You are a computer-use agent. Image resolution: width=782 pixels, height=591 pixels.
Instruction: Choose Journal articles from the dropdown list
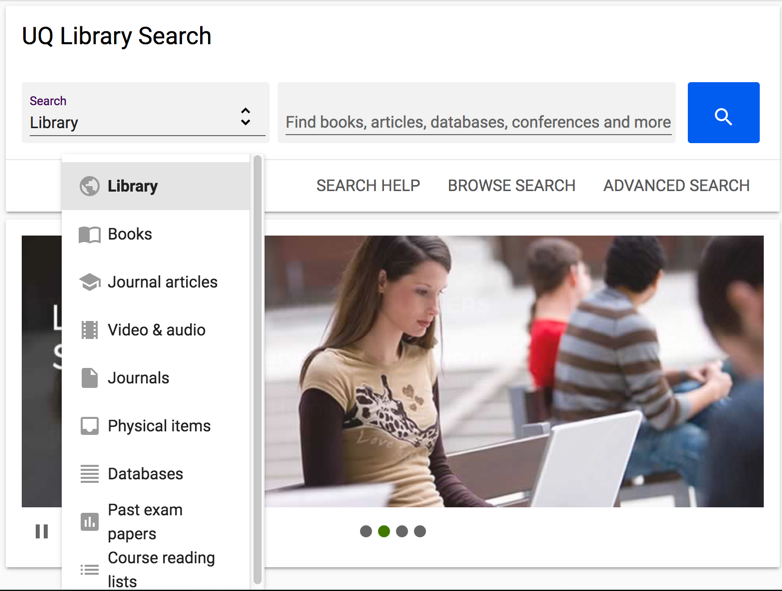click(162, 282)
